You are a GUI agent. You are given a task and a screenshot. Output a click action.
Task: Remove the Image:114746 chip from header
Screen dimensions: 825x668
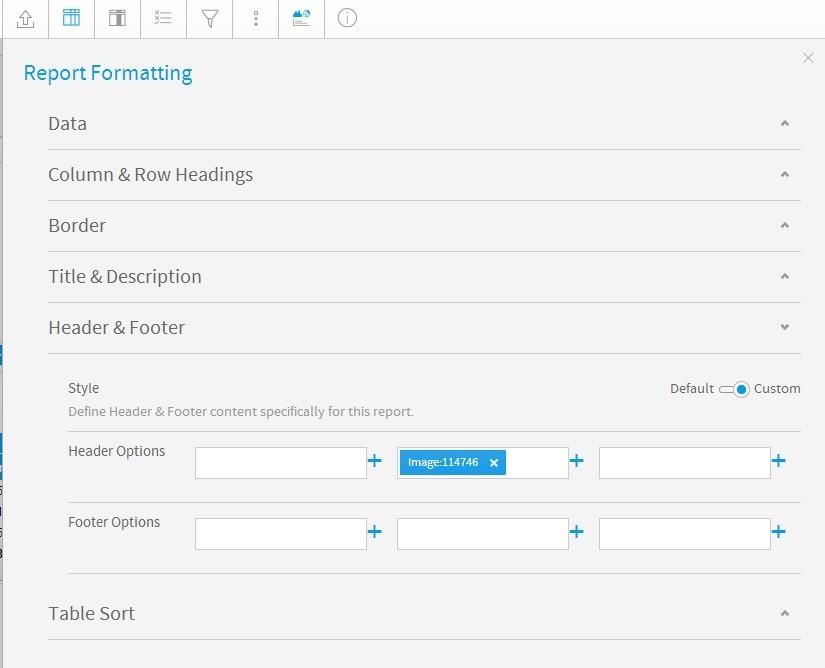tap(493, 462)
